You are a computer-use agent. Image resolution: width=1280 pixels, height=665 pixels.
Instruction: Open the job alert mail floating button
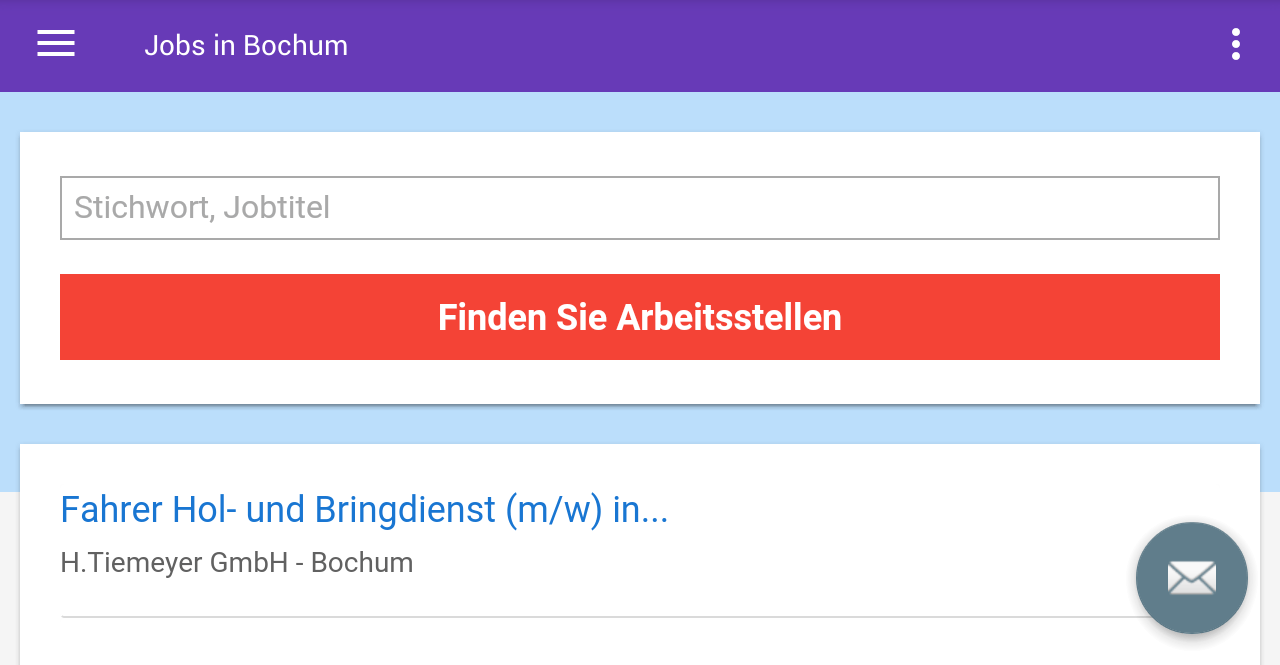click(1191, 577)
